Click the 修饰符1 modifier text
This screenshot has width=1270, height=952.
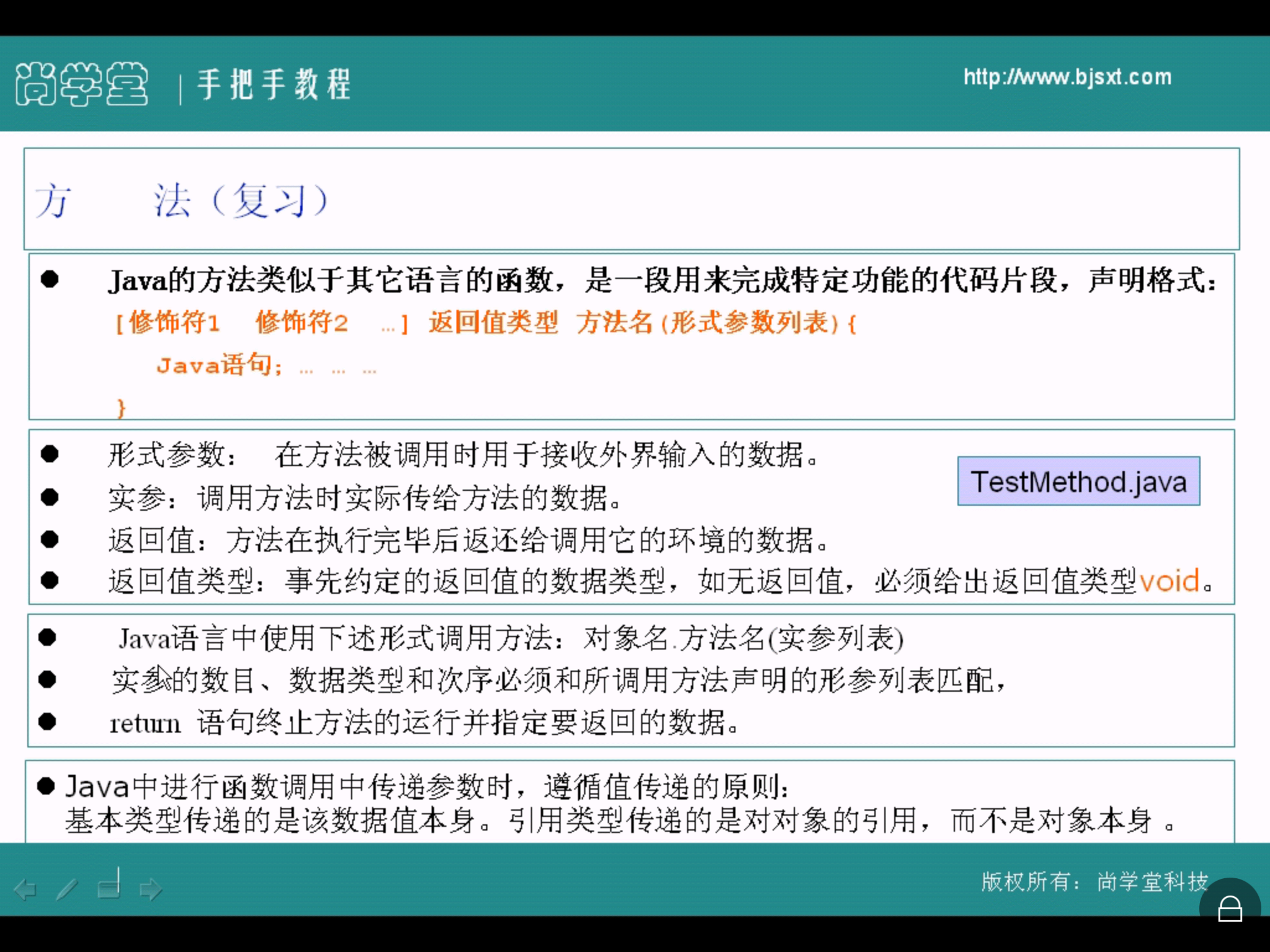(174, 322)
